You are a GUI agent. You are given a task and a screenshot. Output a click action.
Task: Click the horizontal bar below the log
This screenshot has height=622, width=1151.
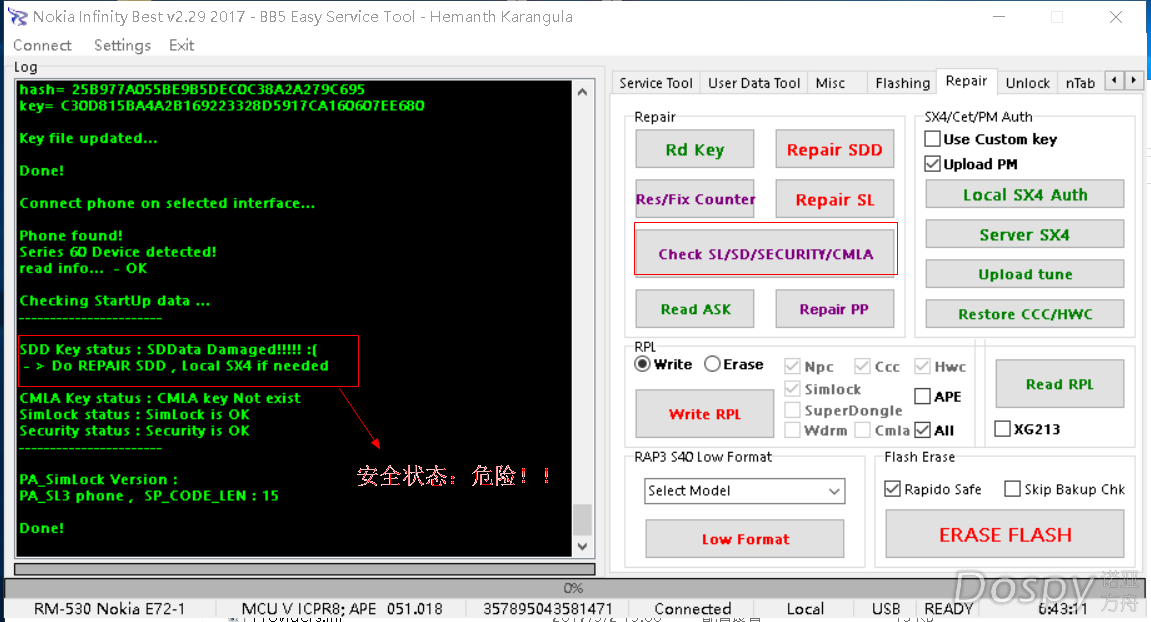click(305, 569)
